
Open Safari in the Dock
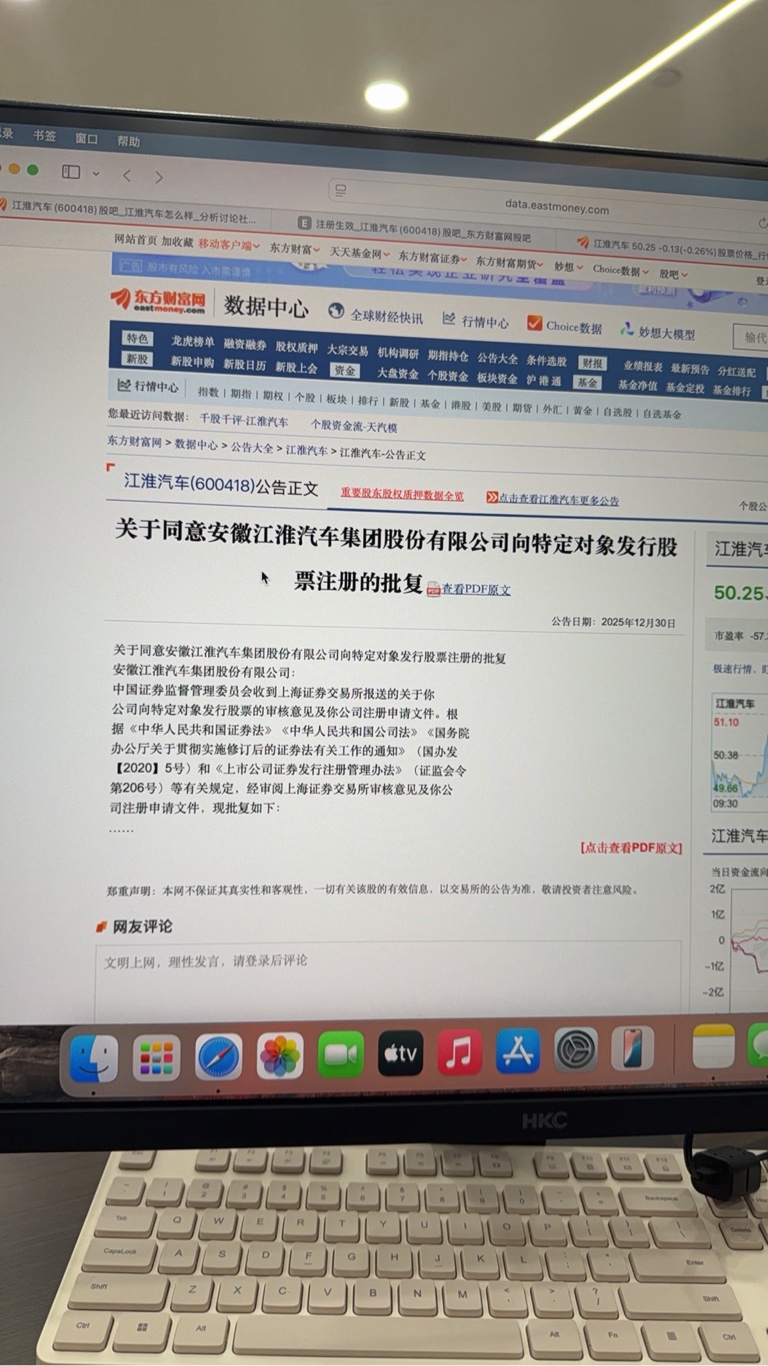click(218, 1057)
